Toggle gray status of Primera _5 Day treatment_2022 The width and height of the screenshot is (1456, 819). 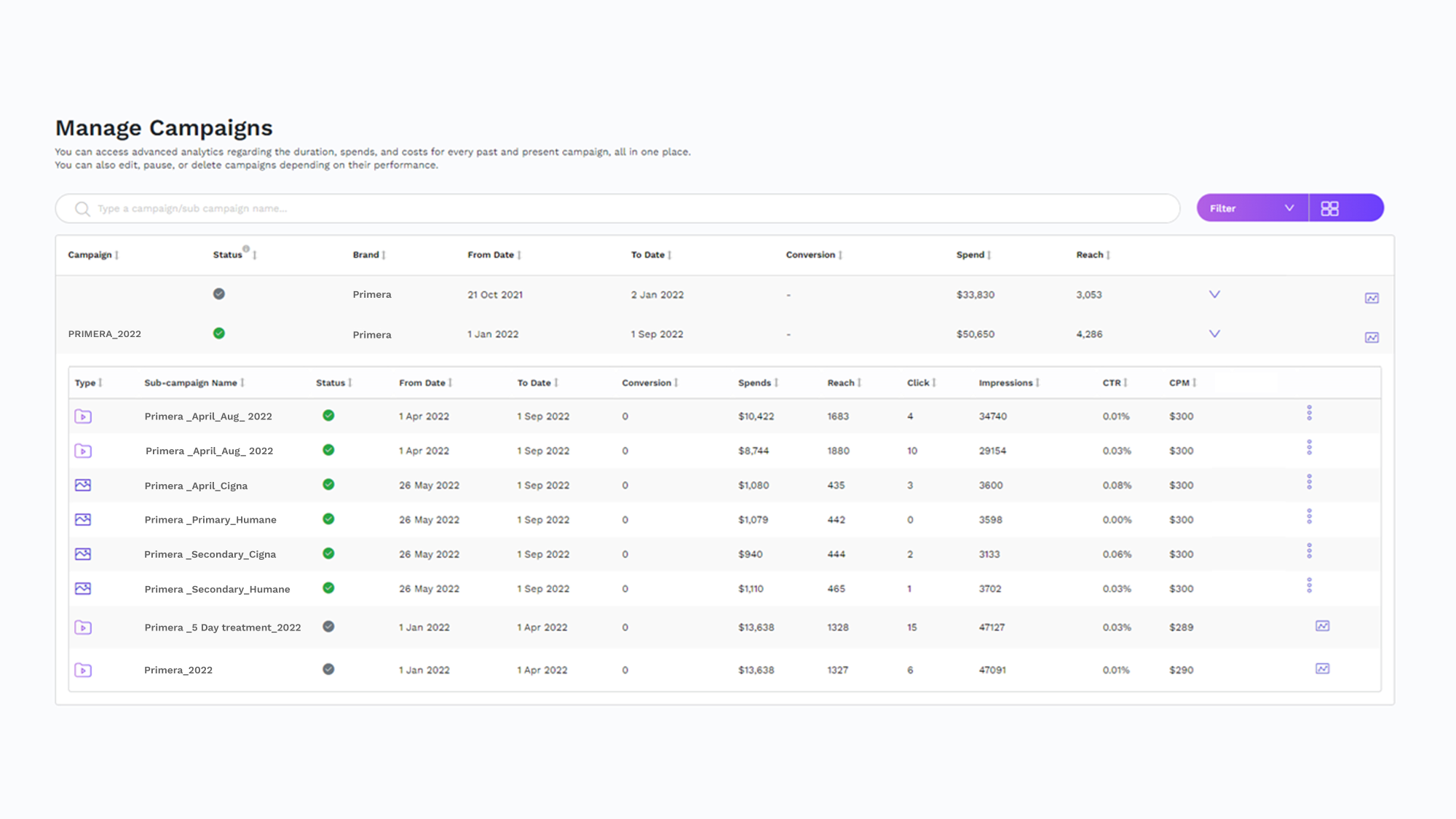click(x=328, y=627)
